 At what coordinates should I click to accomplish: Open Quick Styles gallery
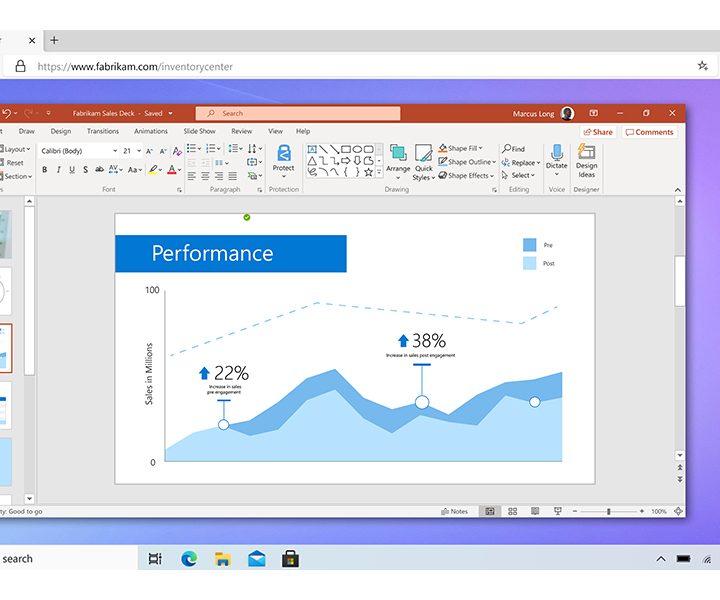coord(423,163)
